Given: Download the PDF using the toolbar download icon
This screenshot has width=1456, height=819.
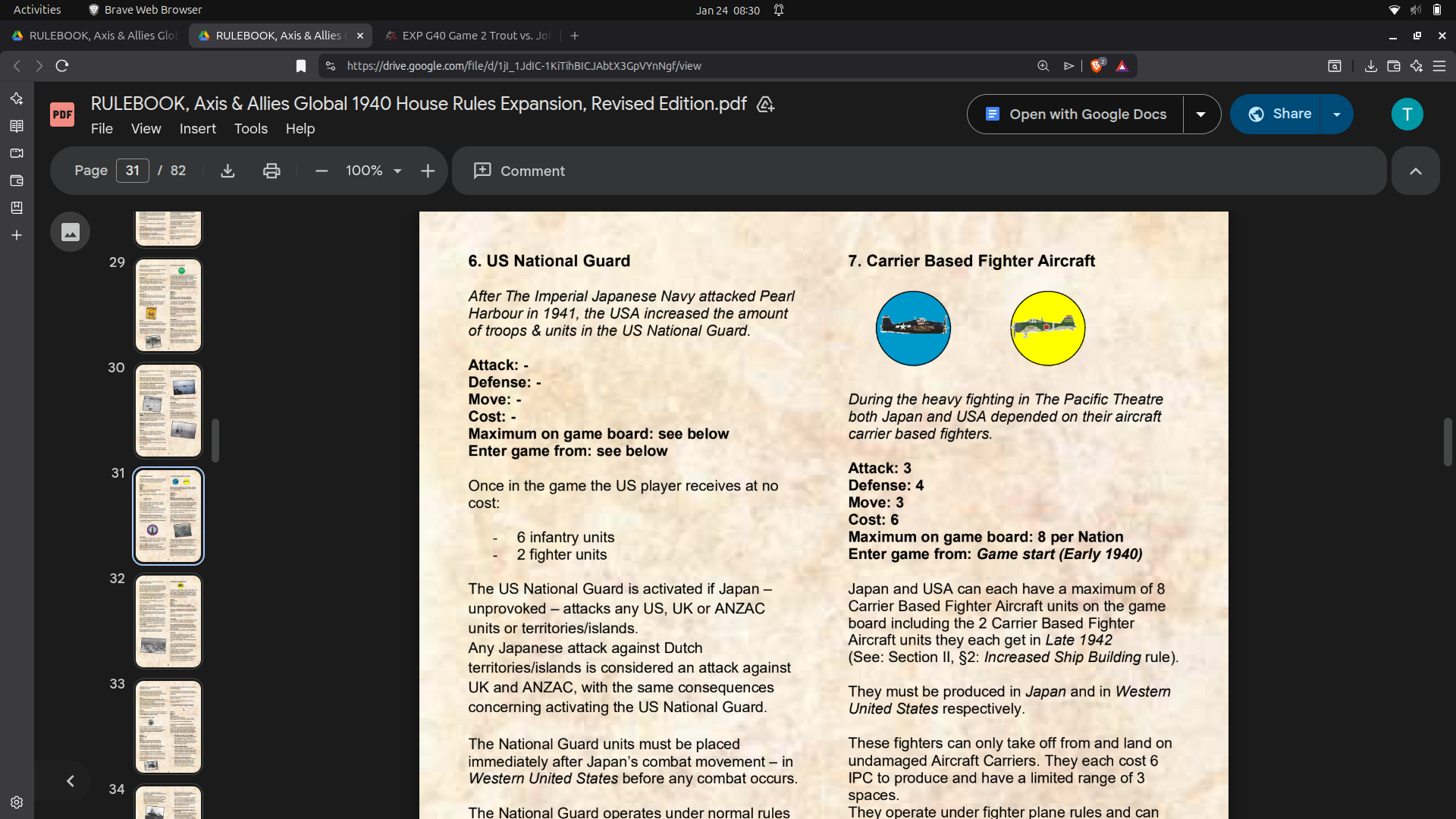Looking at the screenshot, I should 227,171.
